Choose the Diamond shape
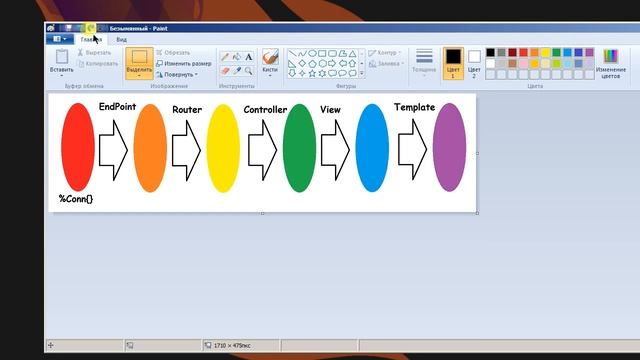The height and width of the screenshot is (360, 640). [302, 64]
